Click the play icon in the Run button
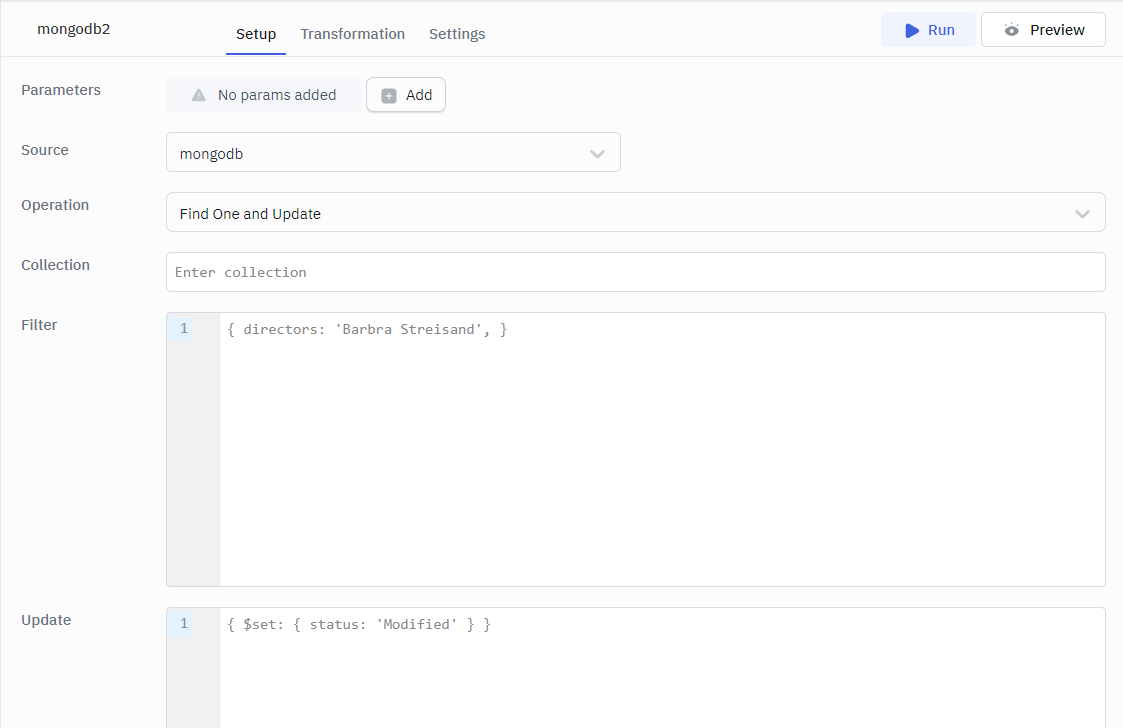The image size is (1123, 728). click(911, 30)
